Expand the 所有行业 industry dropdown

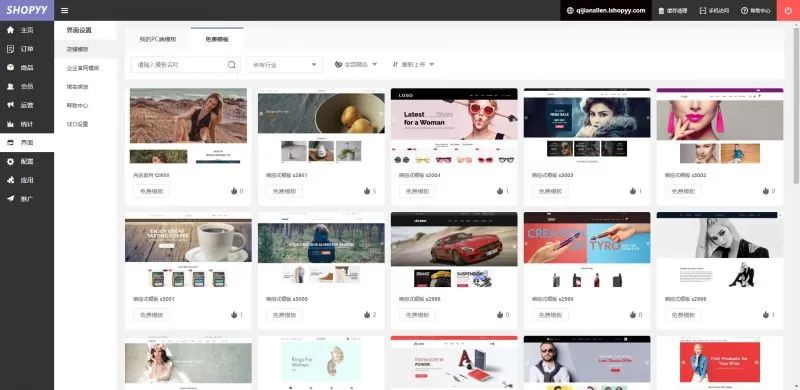[x=285, y=65]
